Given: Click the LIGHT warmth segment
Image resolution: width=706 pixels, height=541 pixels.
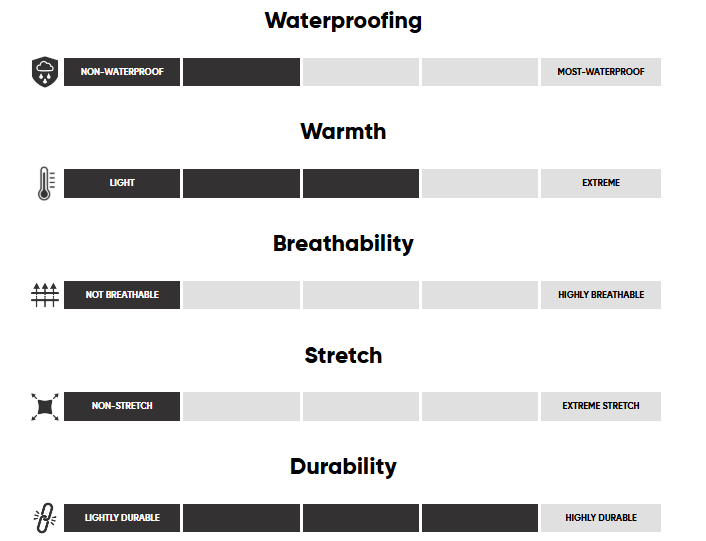Looking at the screenshot, I should point(122,184).
